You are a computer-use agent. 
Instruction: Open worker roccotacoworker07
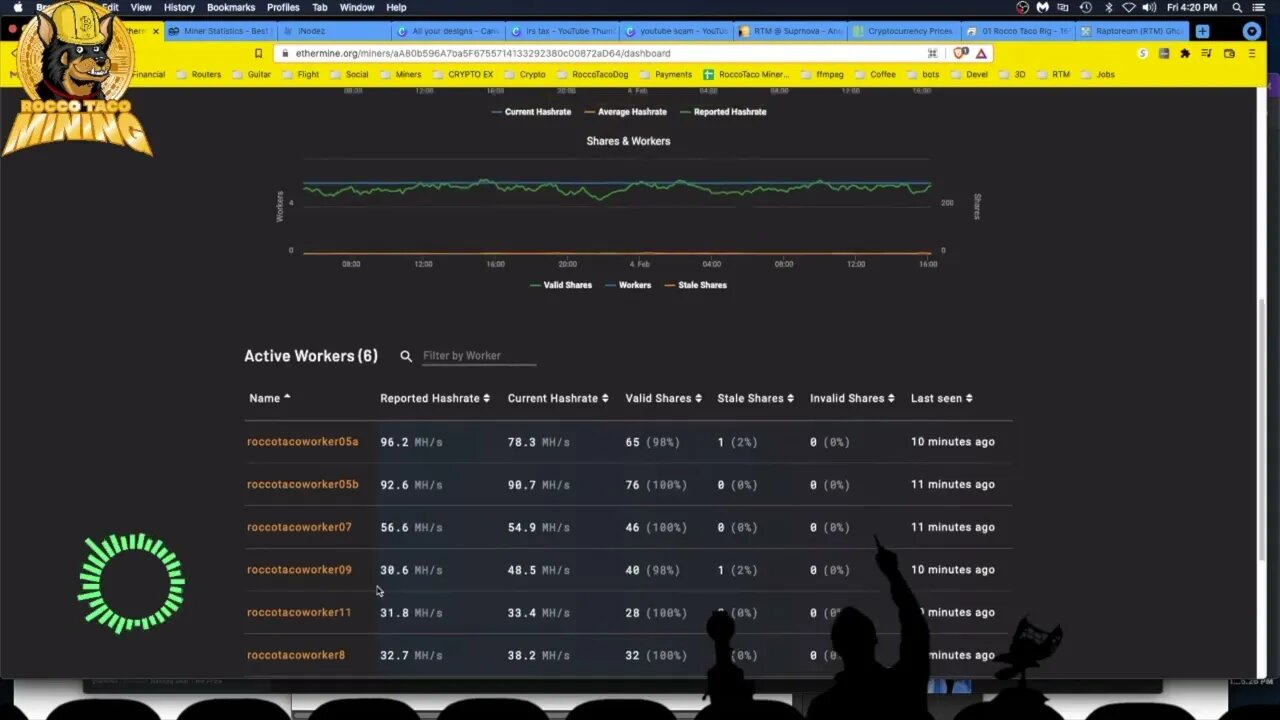pos(299,528)
